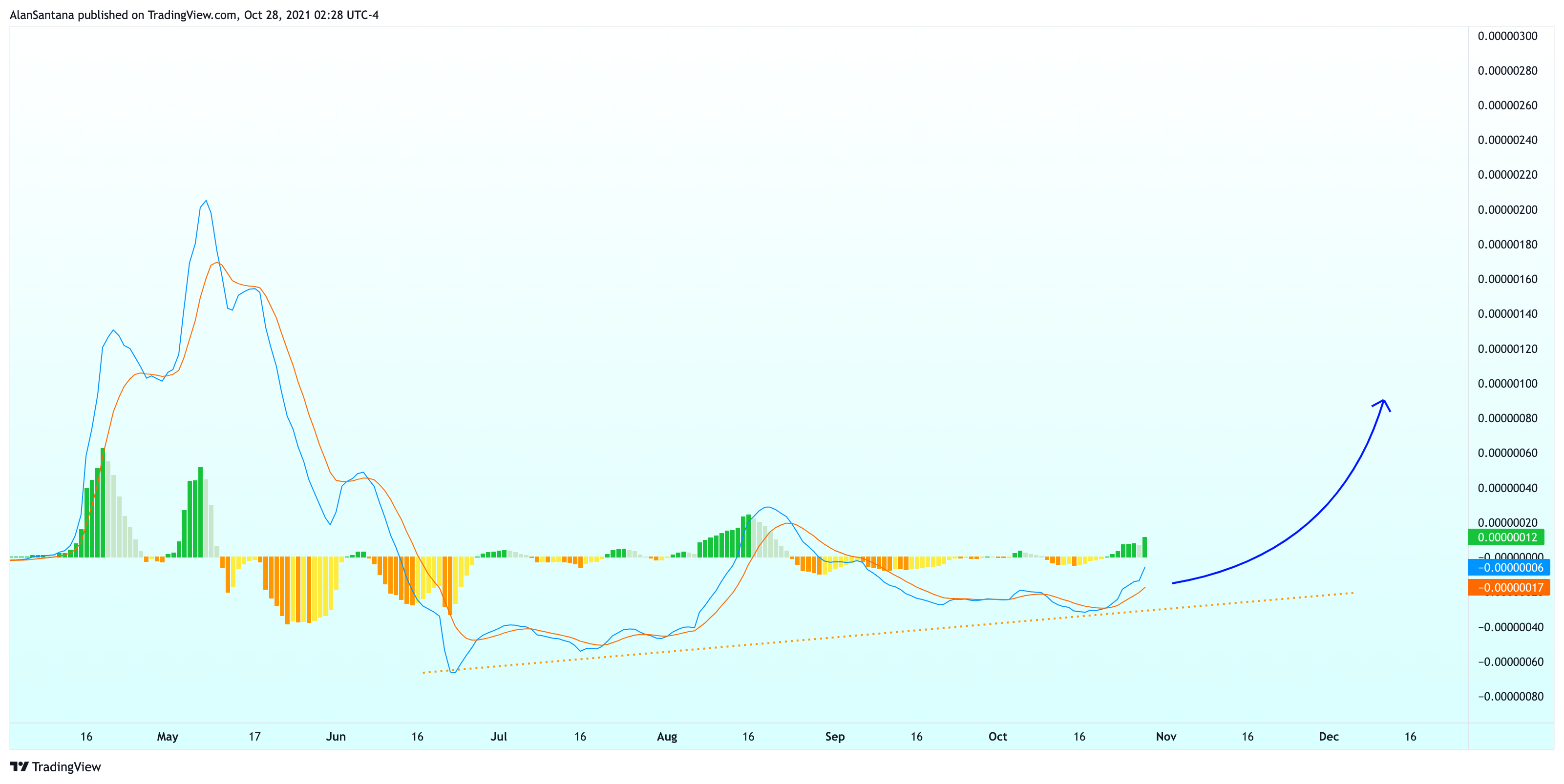Viewport: 1564px width, 784px height.
Task: Click the Jun date label on time axis
Action: pyautogui.click(x=336, y=737)
